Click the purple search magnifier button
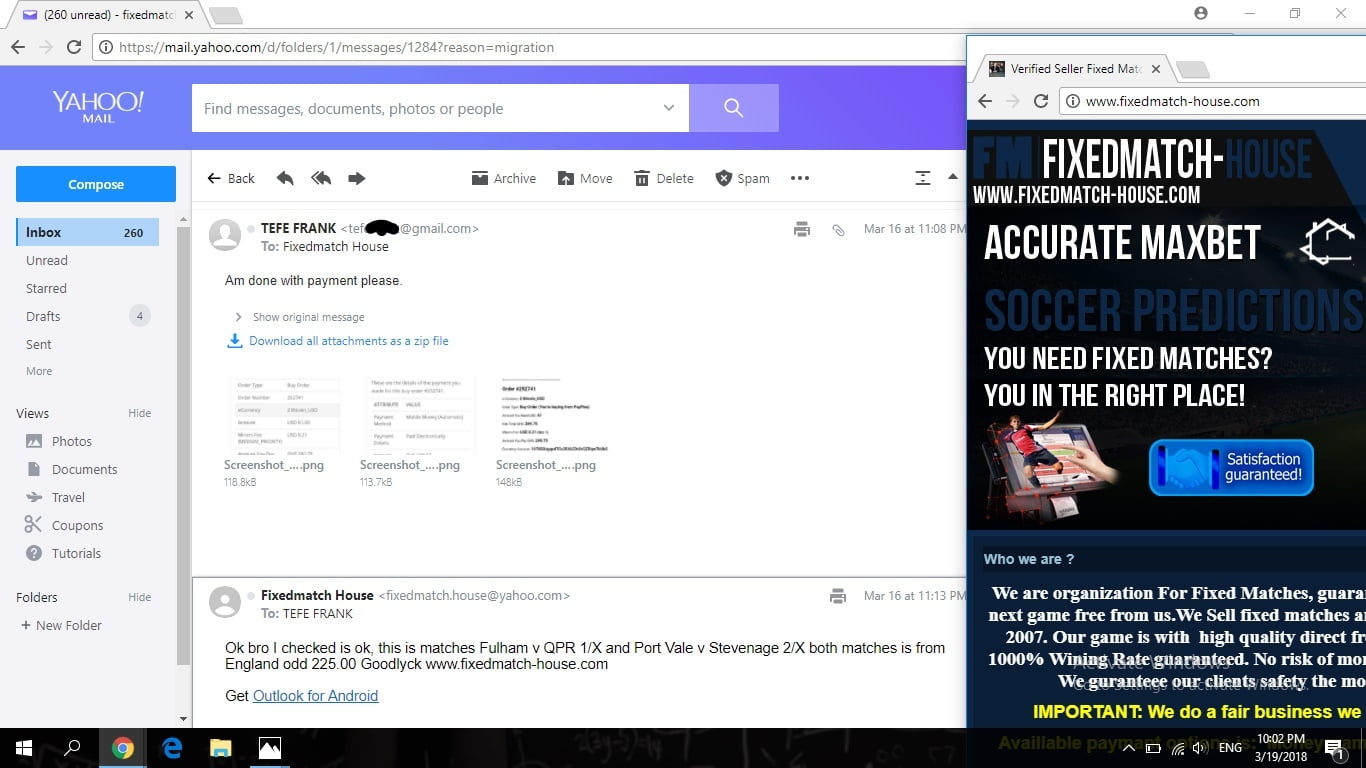 pyautogui.click(x=734, y=108)
